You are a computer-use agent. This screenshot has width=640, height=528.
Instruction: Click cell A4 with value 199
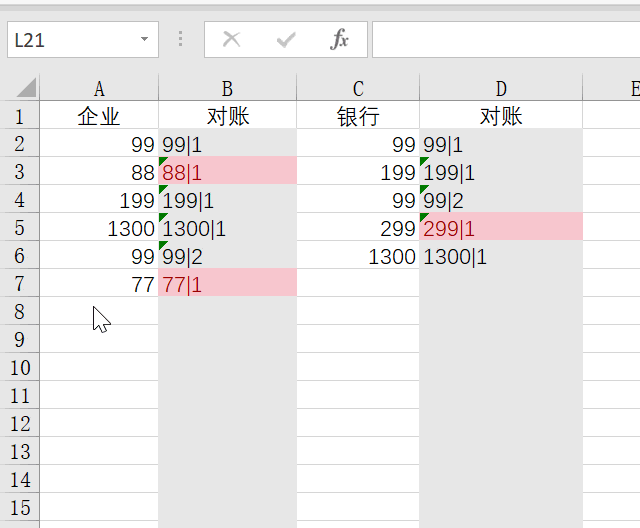[99, 199]
